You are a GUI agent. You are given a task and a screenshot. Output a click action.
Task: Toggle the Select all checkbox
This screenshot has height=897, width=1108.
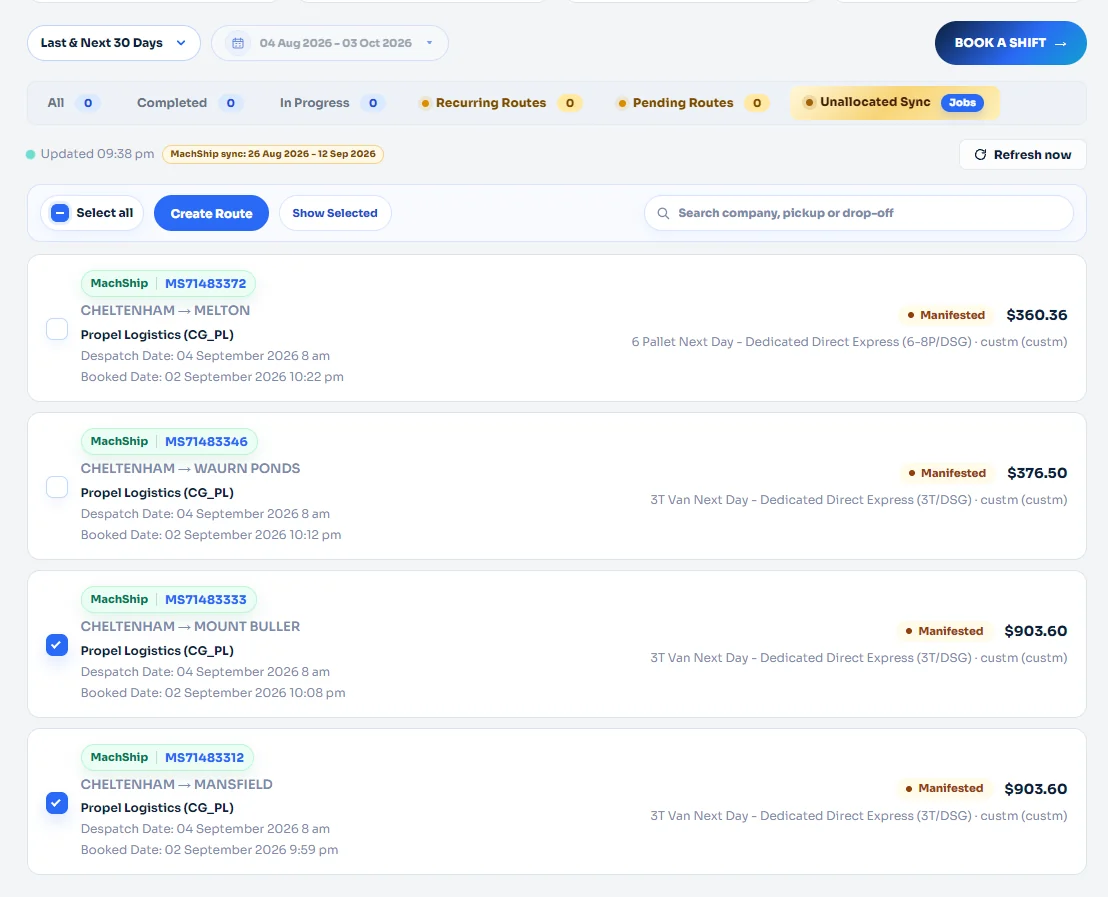click(60, 213)
